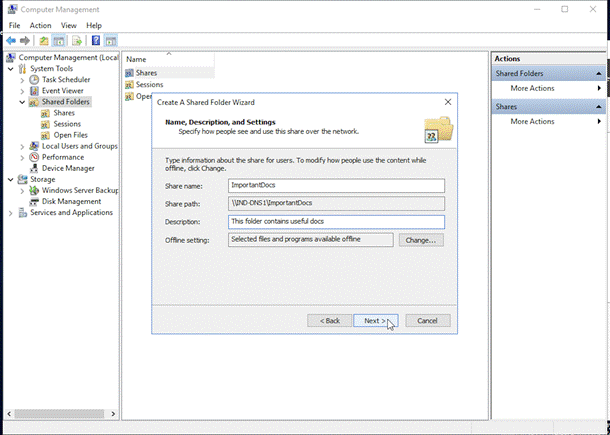Toggle Show/Hide Action Pane toolbar icon
Image resolution: width=610 pixels, height=435 pixels.
click(110, 40)
